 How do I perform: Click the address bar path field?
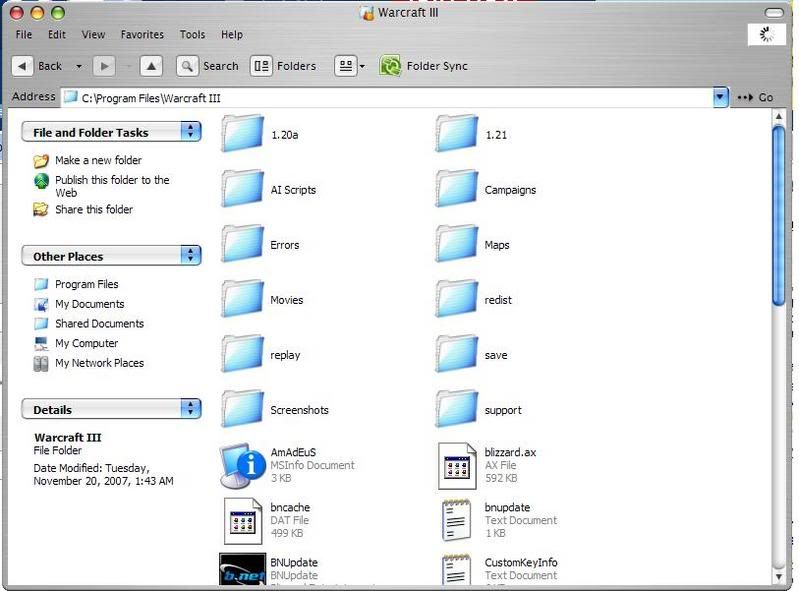click(387, 97)
